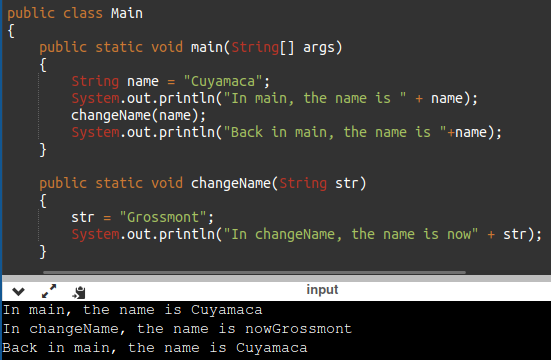This screenshot has height=360, width=551.
Task: Click the main method signature line
Action: [190, 47]
